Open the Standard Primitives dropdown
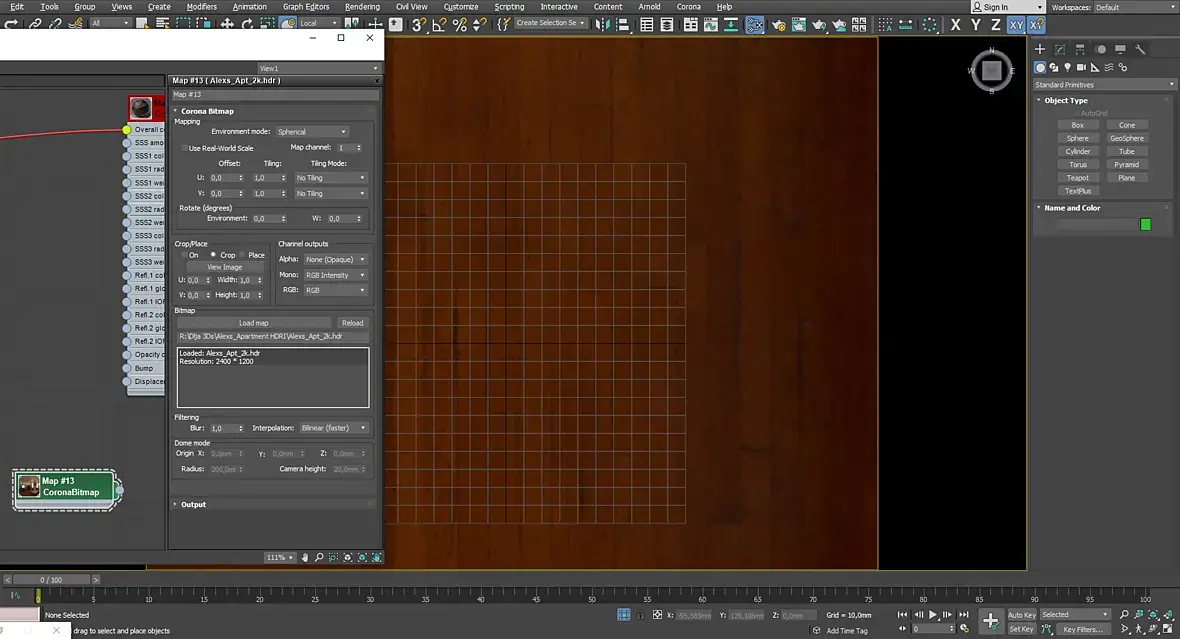 click(1104, 85)
